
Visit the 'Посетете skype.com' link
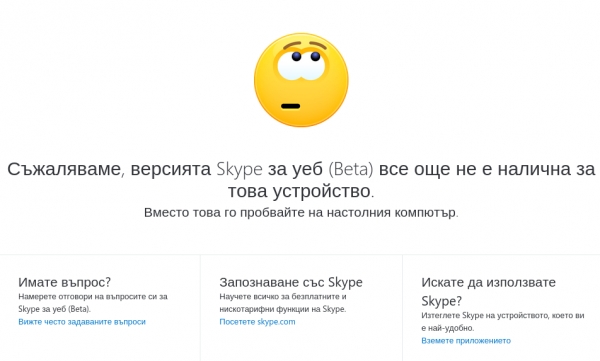(x=257, y=322)
